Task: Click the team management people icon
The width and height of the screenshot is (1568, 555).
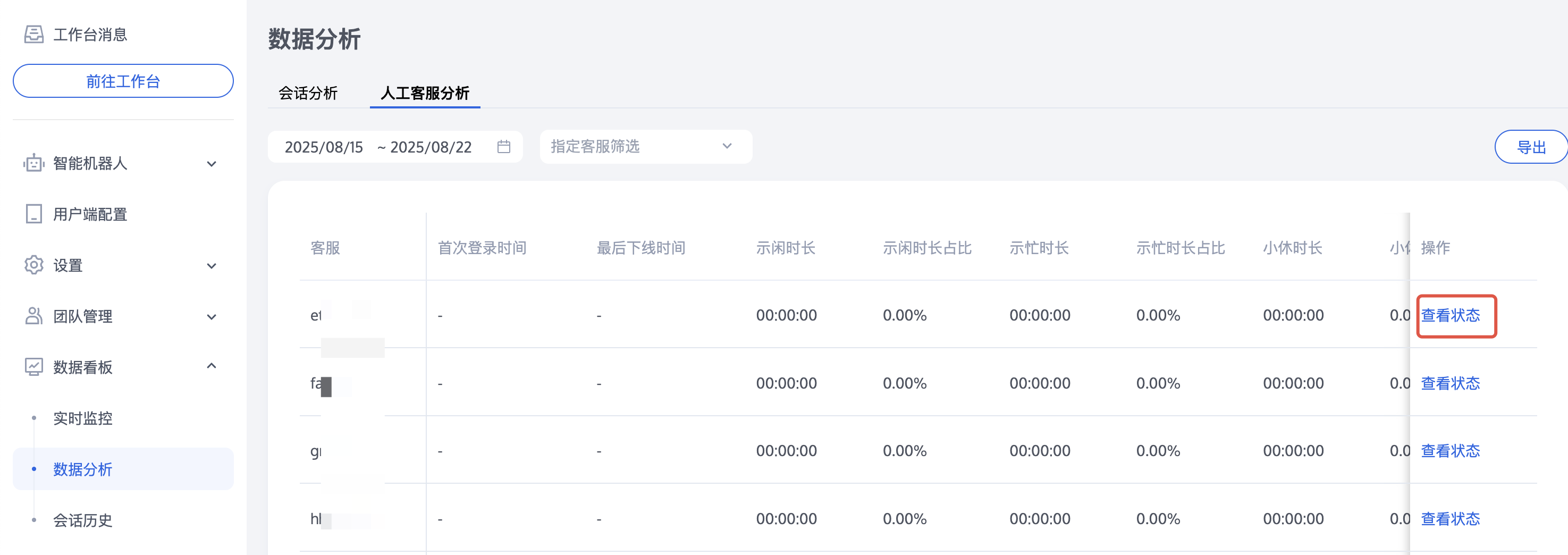Action: tap(34, 316)
